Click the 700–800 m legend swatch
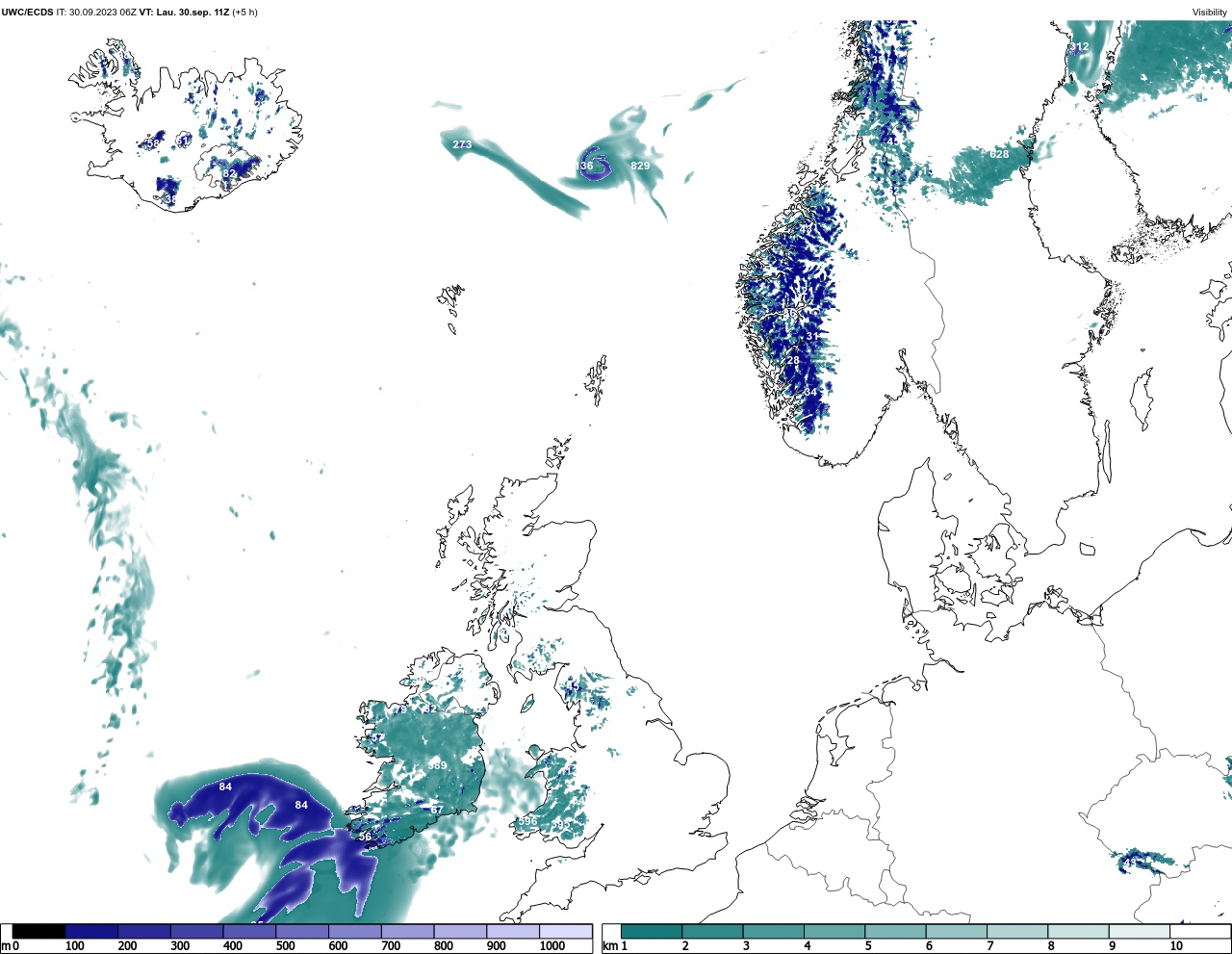 (x=407, y=932)
